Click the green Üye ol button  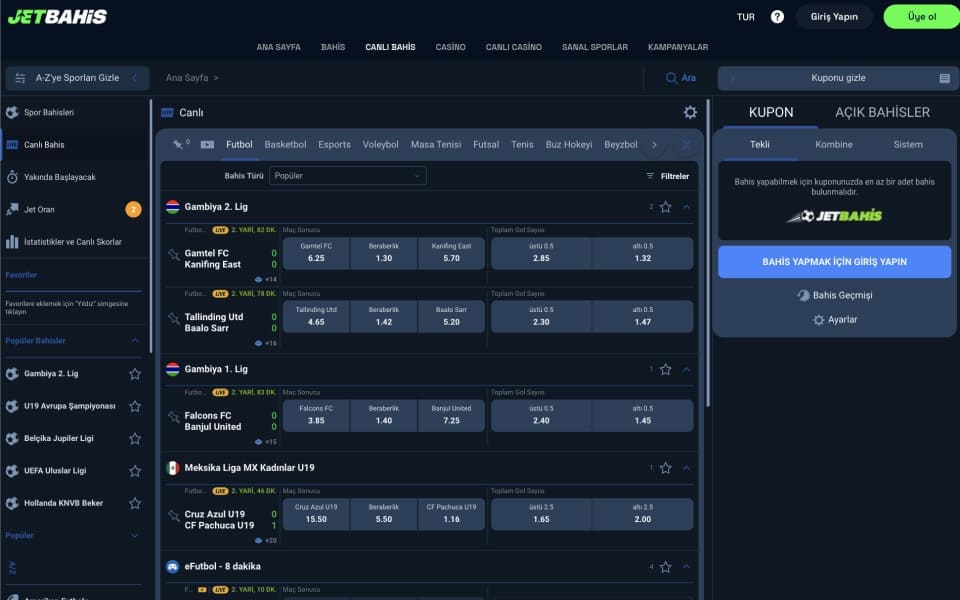[921, 17]
